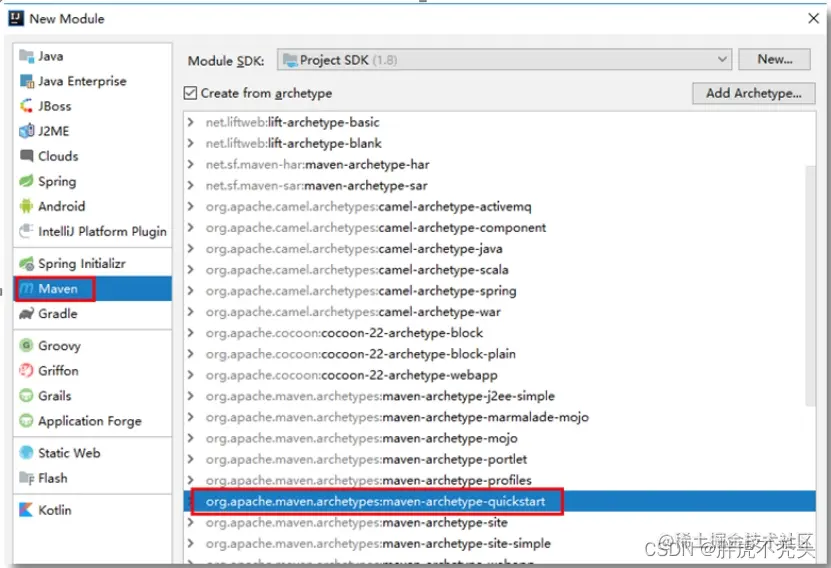Click the Add Archetype... button
831x568 pixels.
click(x=754, y=93)
